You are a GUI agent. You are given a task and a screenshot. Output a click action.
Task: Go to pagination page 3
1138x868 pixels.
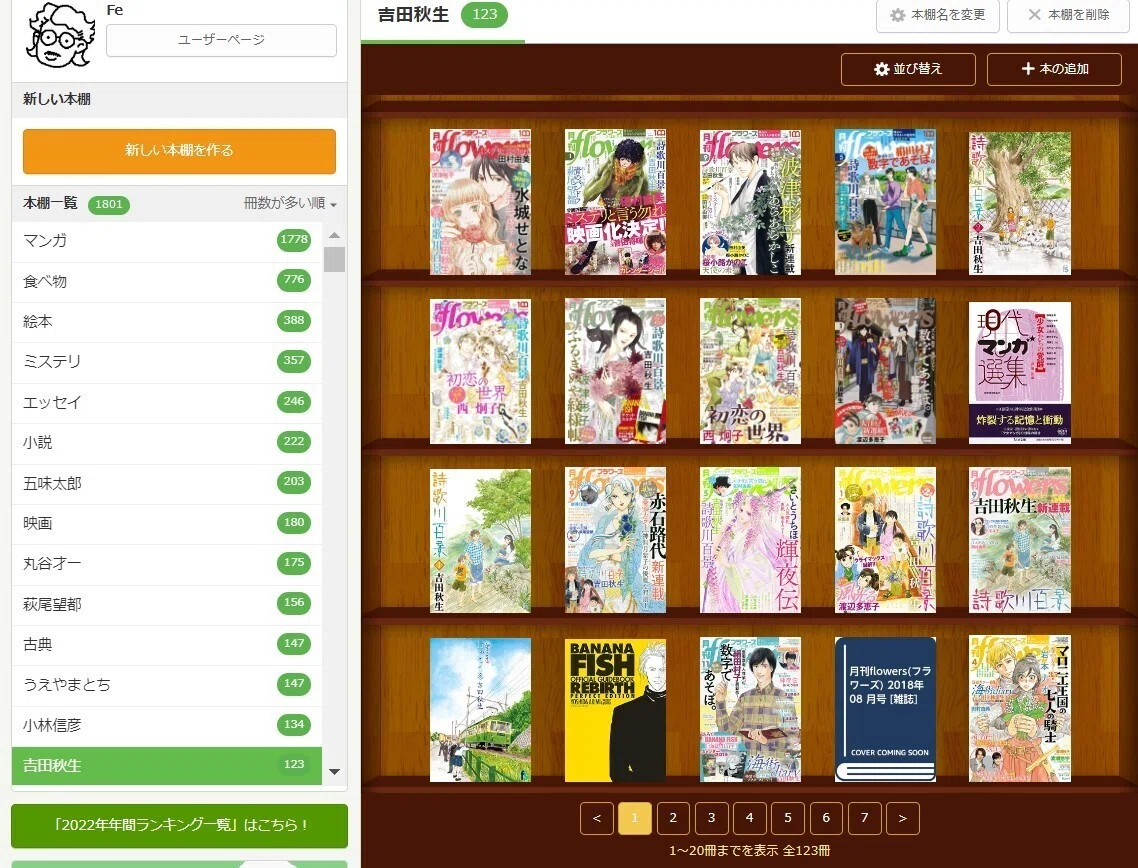(x=711, y=819)
